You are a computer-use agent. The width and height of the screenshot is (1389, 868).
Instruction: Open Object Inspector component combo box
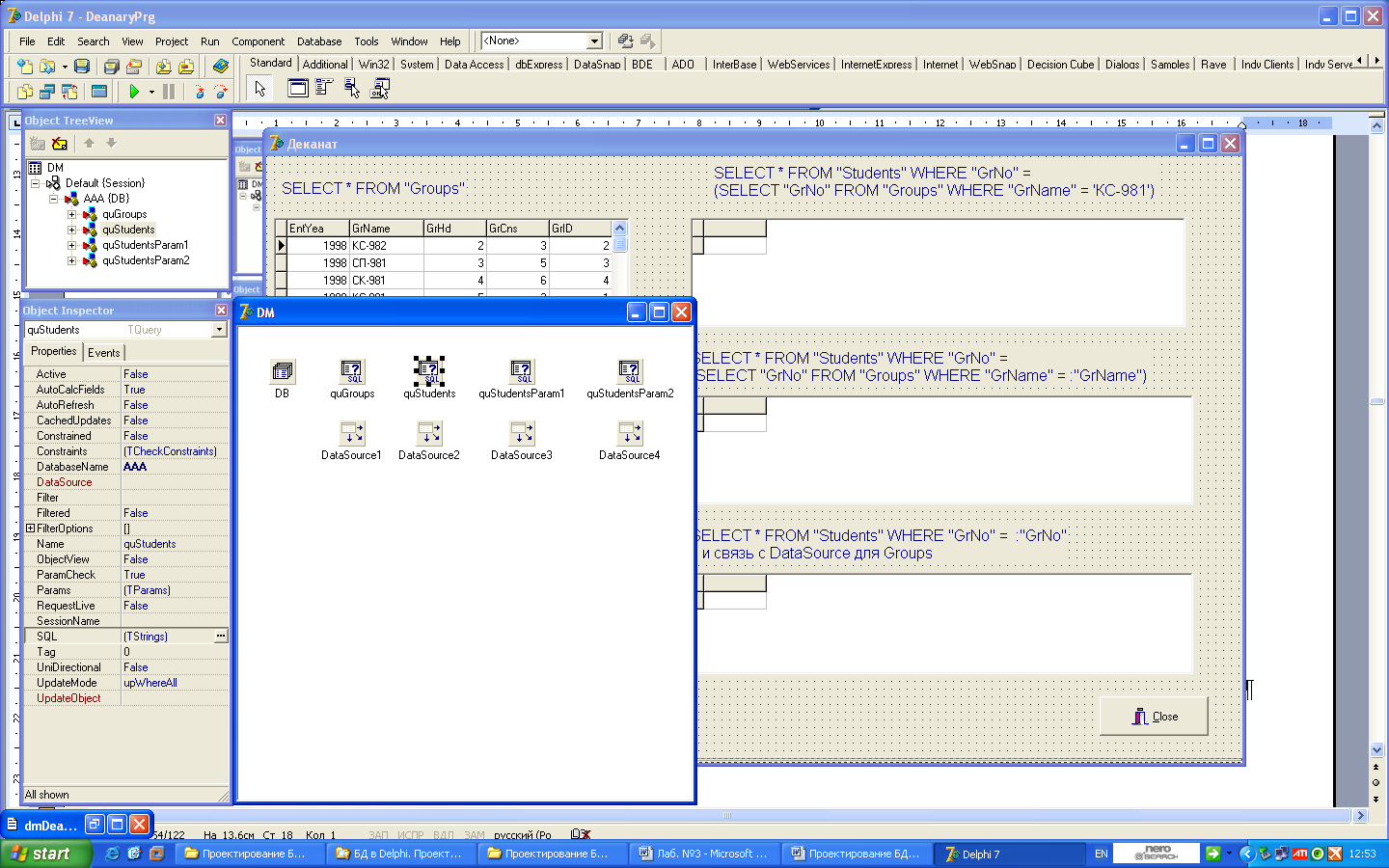tap(219, 330)
